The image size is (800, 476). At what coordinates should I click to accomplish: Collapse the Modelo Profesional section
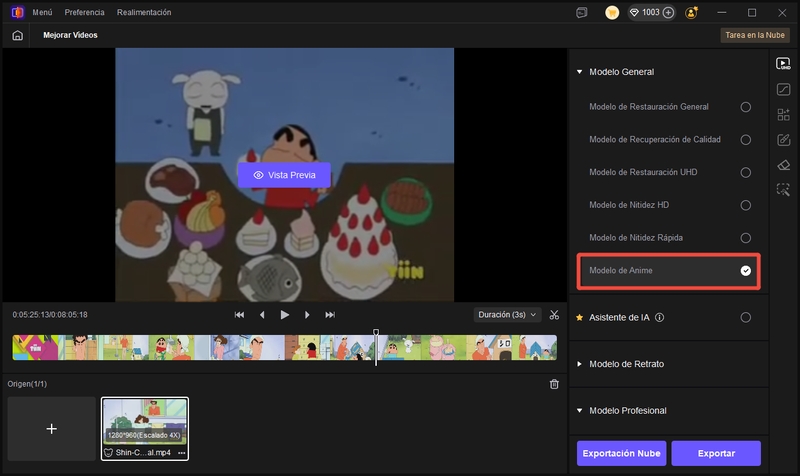pyautogui.click(x=580, y=411)
